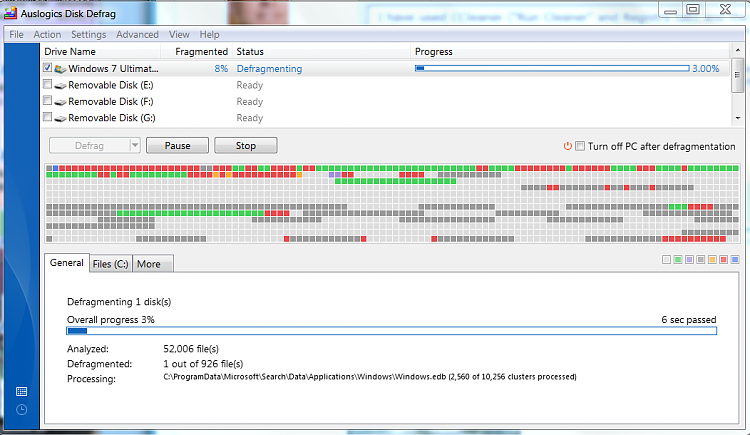Select the Removable Disk (F:) row name
The height and width of the screenshot is (435, 750).
click(110, 101)
